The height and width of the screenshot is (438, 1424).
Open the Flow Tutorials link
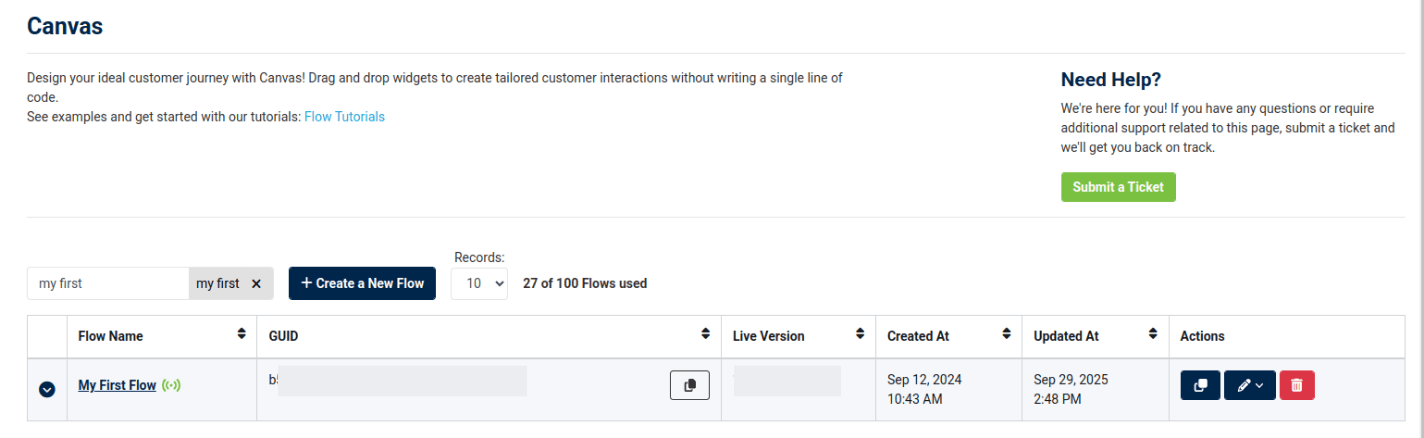pyautogui.click(x=344, y=116)
